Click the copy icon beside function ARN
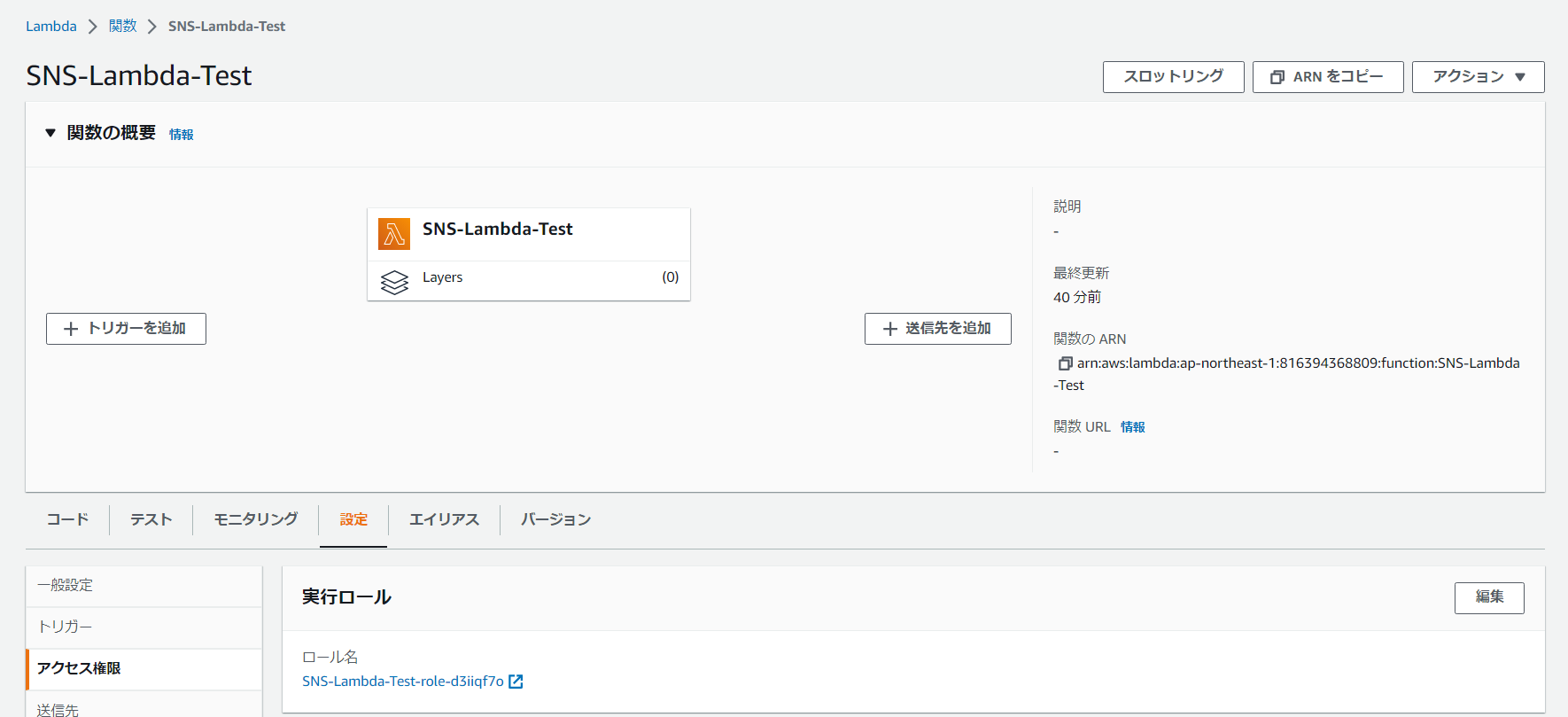1568x717 pixels. (1066, 363)
